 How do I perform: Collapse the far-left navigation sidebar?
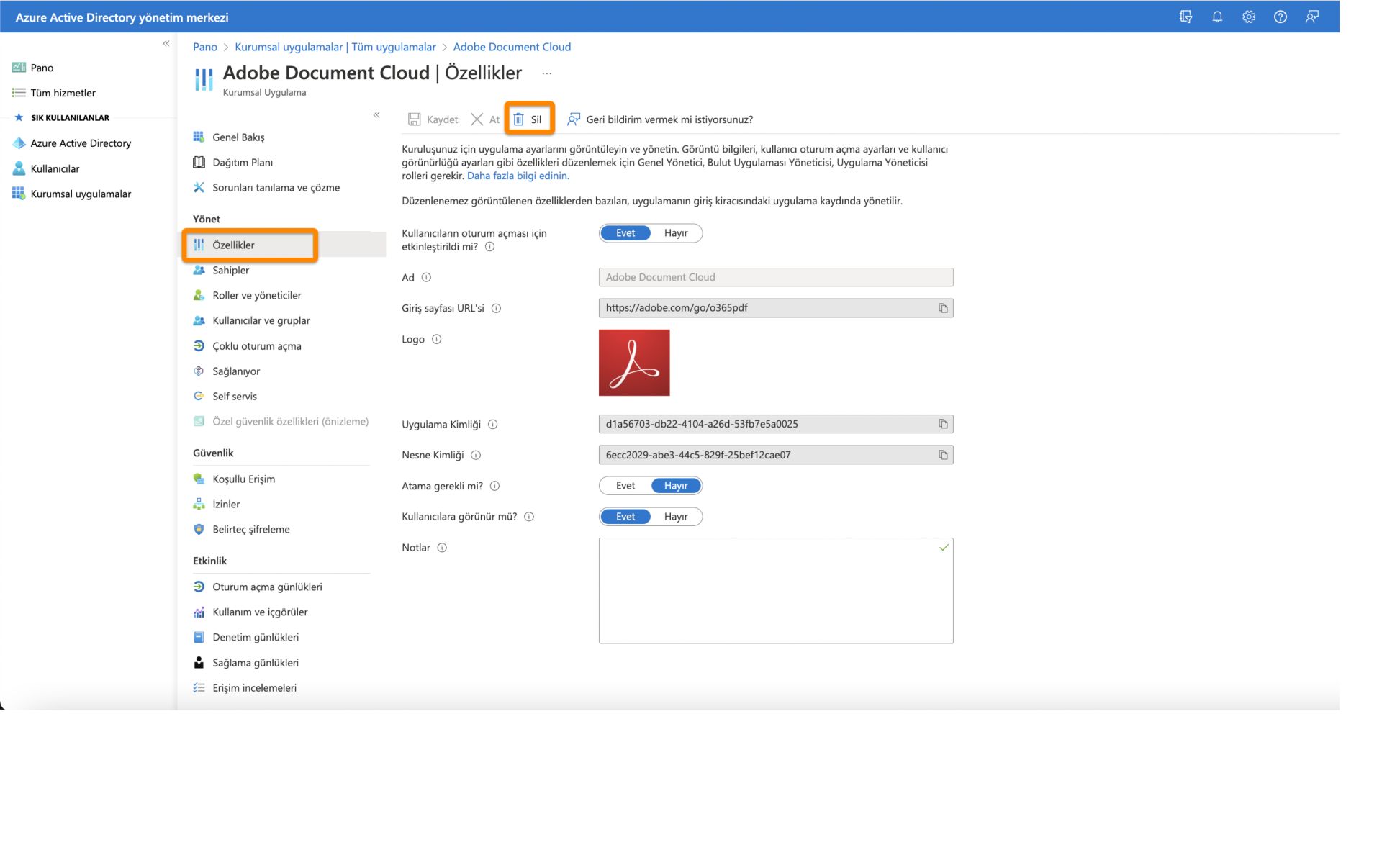(x=166, y=43)
